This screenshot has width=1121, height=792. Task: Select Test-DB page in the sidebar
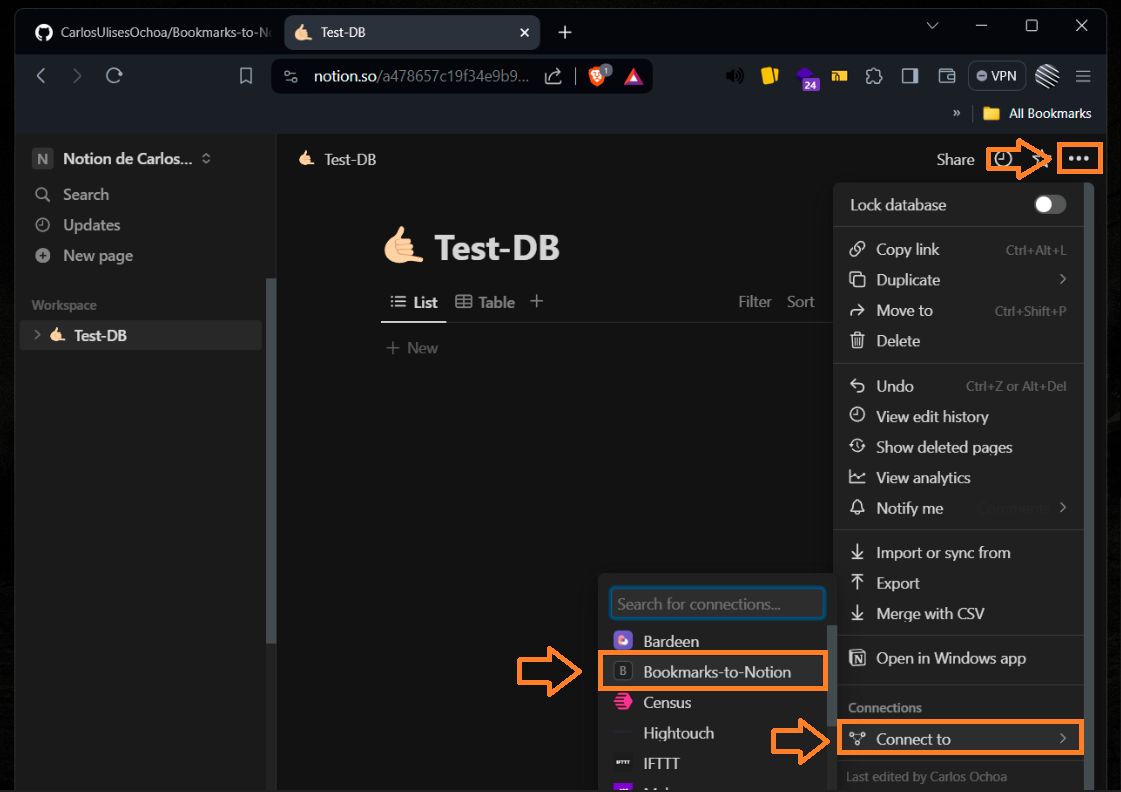[141, 335]
